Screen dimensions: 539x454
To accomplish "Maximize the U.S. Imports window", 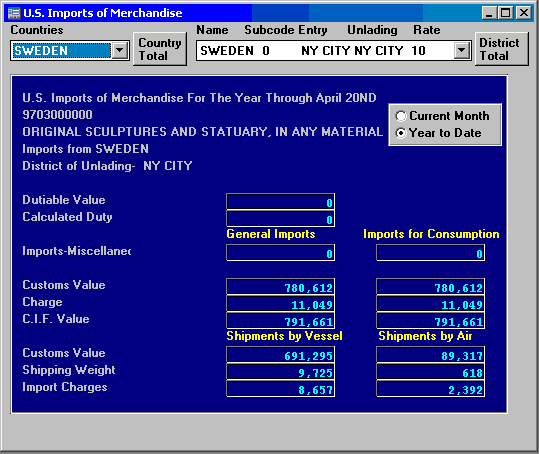I will (505, 13).
